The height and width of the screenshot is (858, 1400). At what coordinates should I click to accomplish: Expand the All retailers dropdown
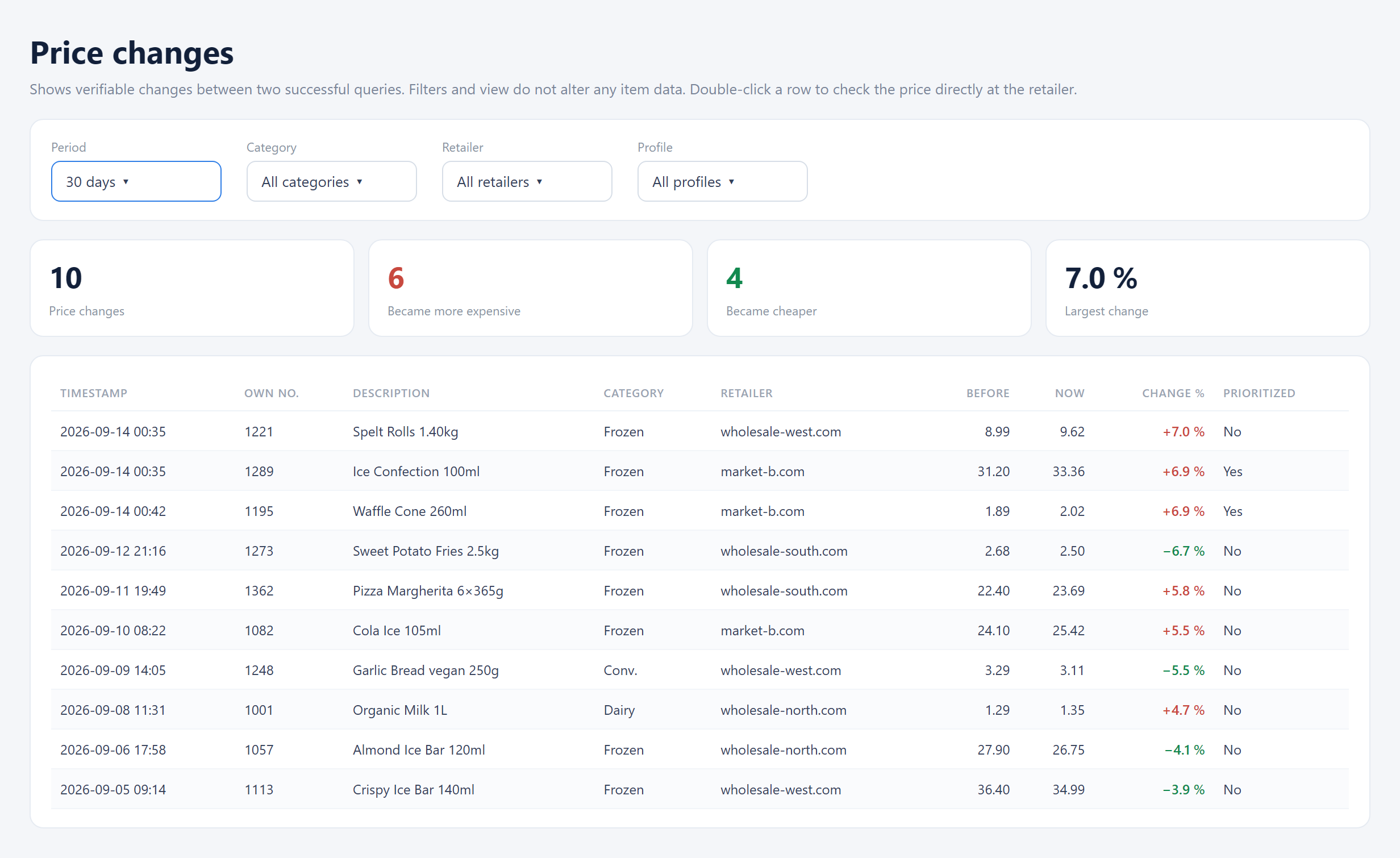pyautogui.click(x=527, y=181)
